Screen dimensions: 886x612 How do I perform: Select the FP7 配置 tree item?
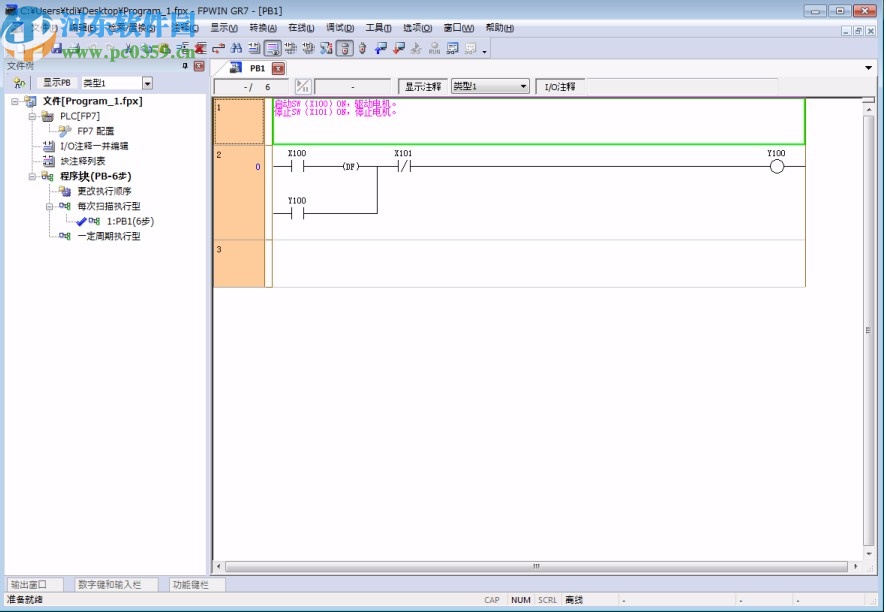click(95, 131)
